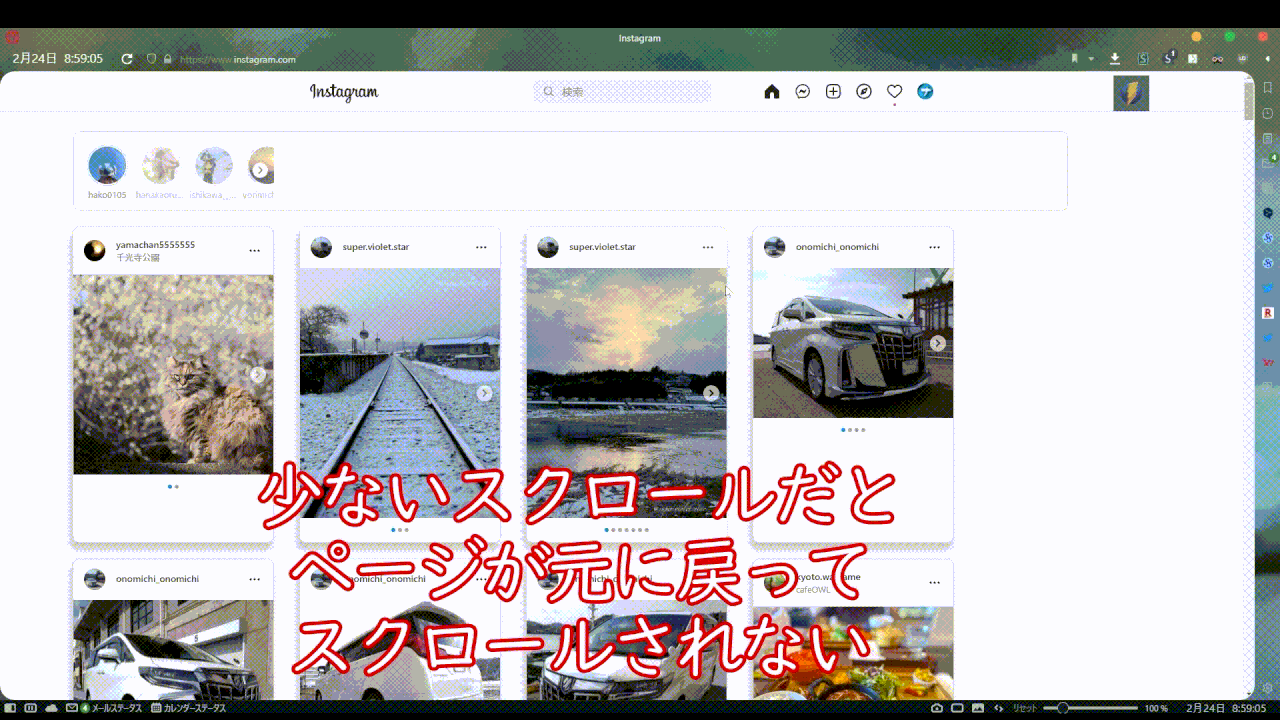
Task: Open Bookmarks panel in browser side panel
Action: click(1267, 88)
